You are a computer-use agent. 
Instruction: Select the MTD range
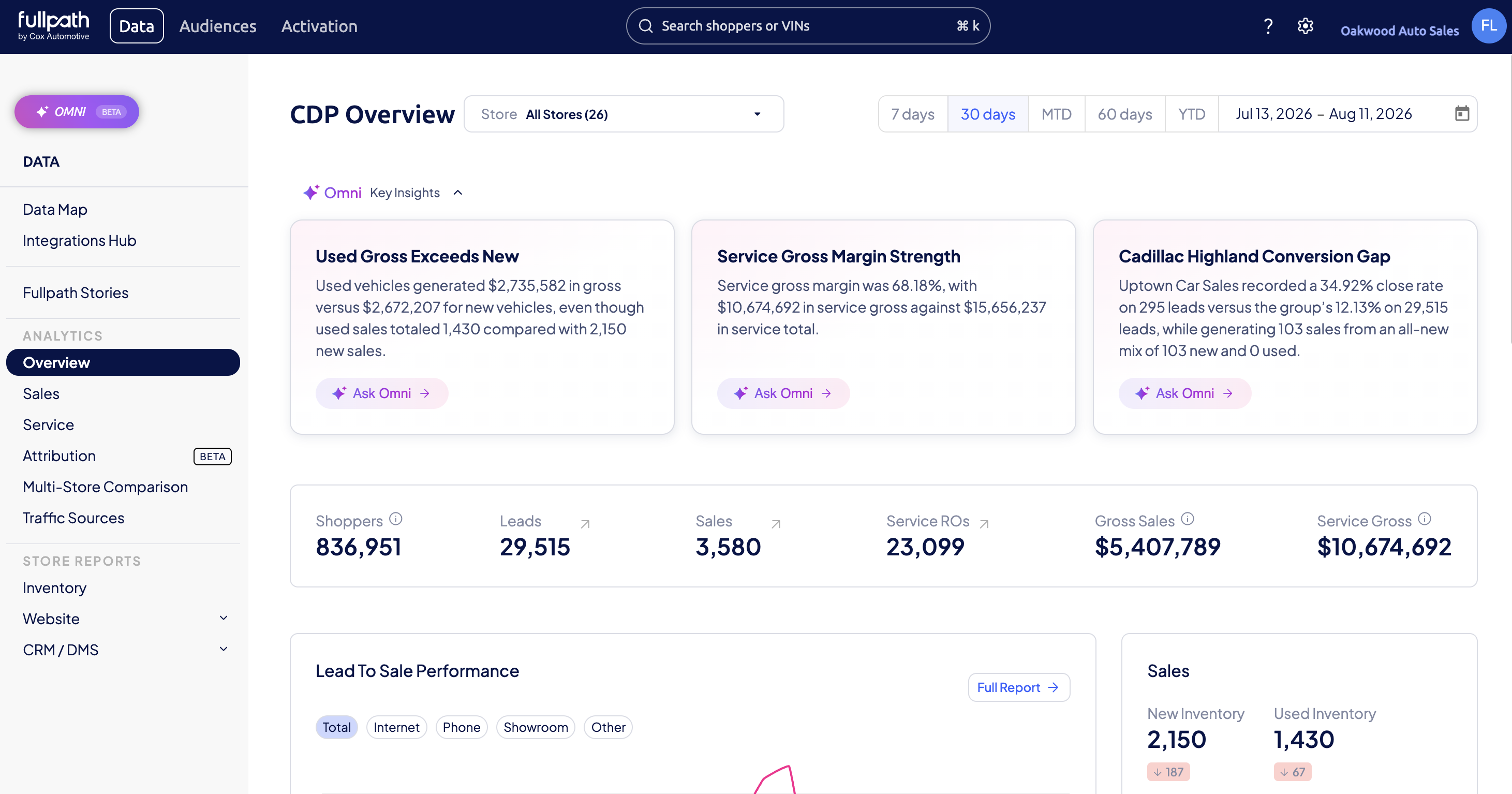click(1057, 114)
